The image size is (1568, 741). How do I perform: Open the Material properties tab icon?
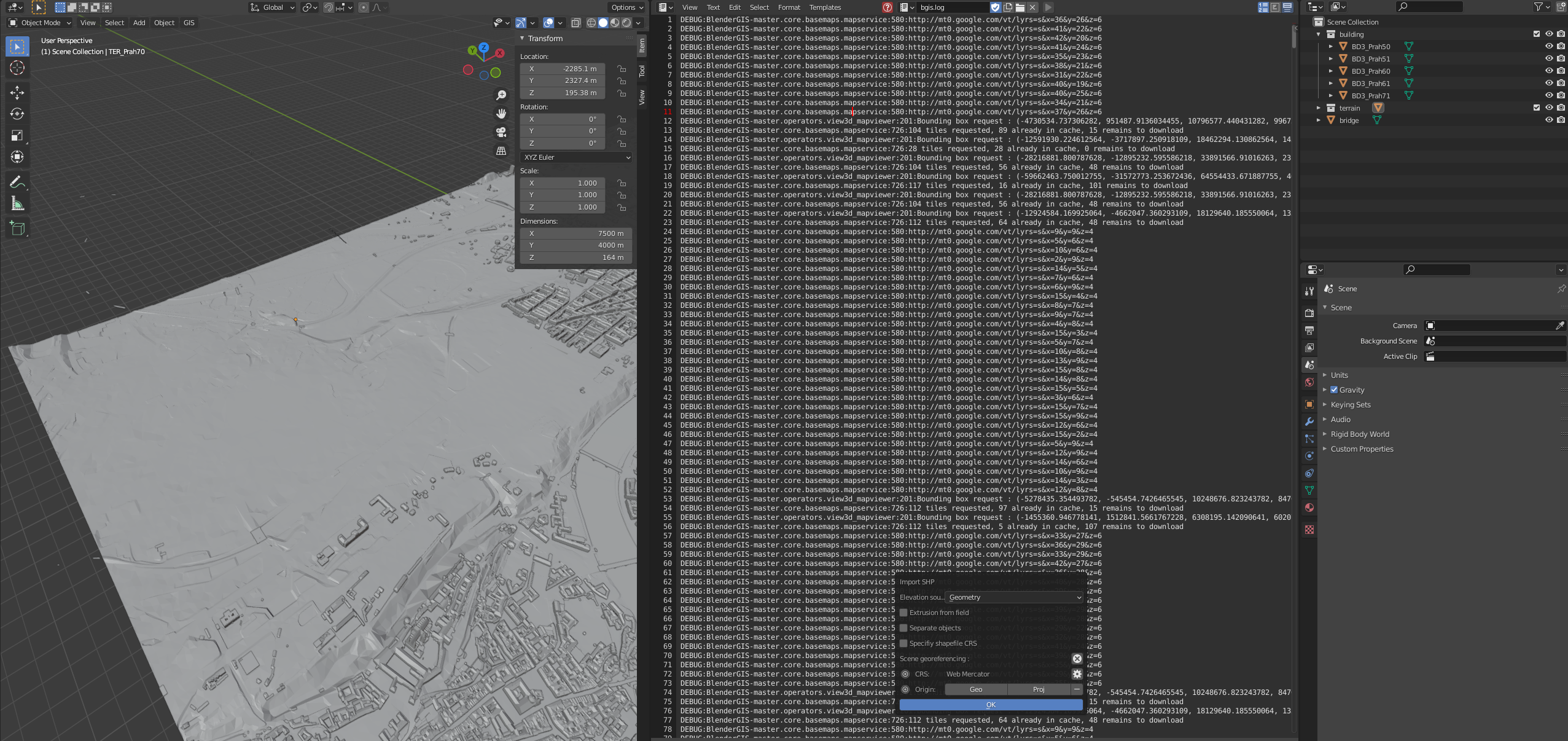[1309, 508]
